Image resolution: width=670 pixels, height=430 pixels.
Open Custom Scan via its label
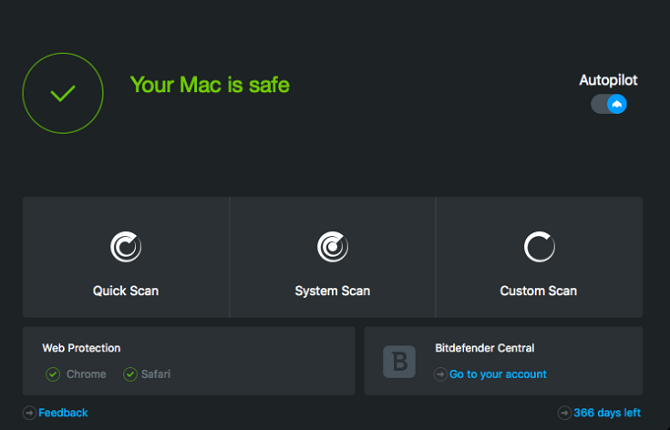(538, 291)
